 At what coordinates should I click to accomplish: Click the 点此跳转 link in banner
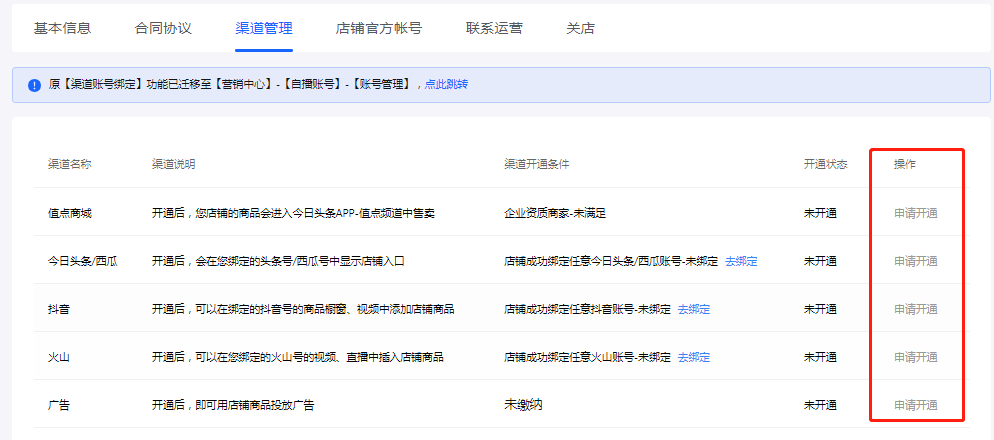(x=445, y=85)
